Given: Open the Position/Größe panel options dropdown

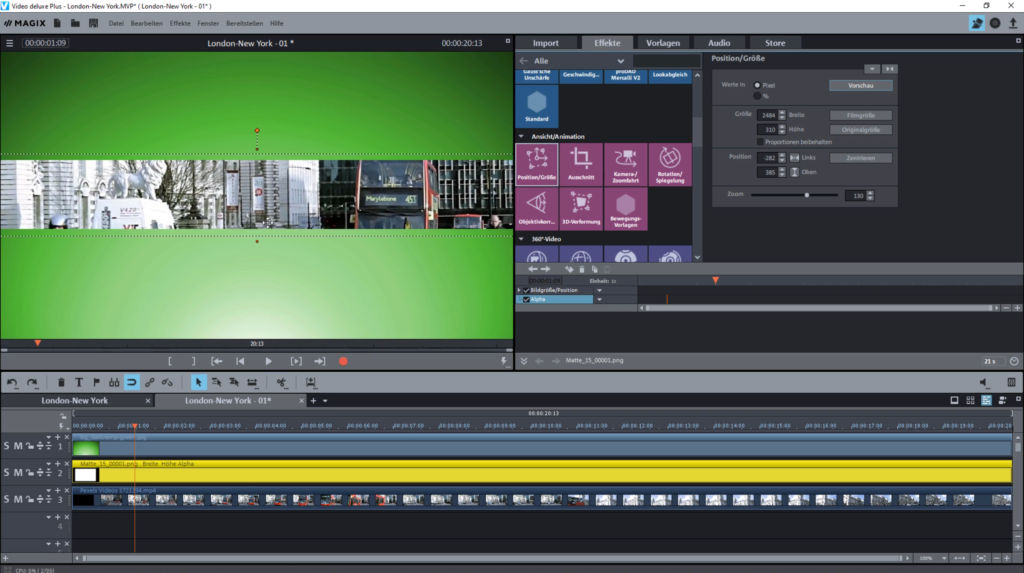Looking at the screenshot, I should (872, 69).
